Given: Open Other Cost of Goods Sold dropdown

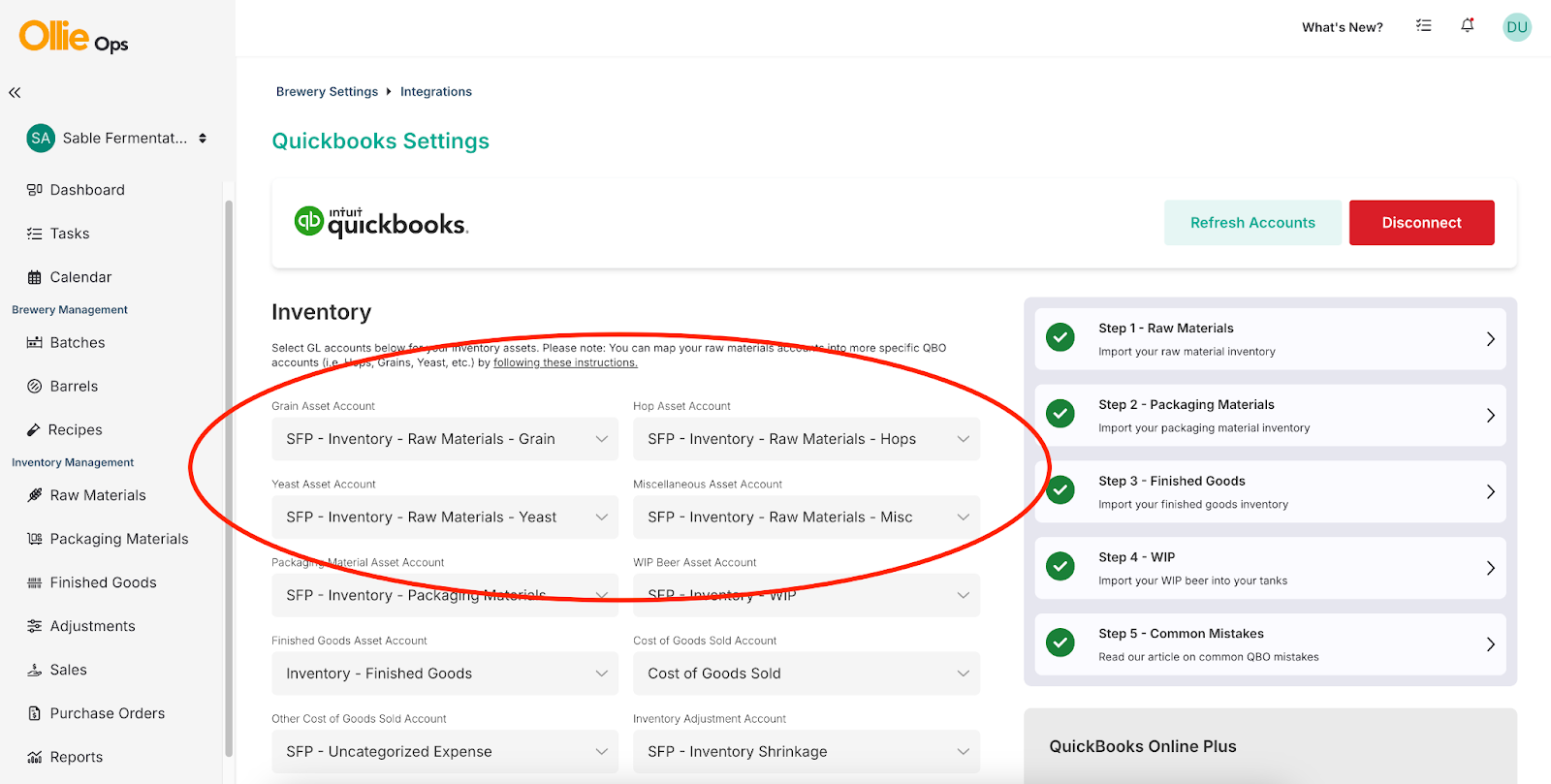Looking at the screenshot, I should (445, 752).
